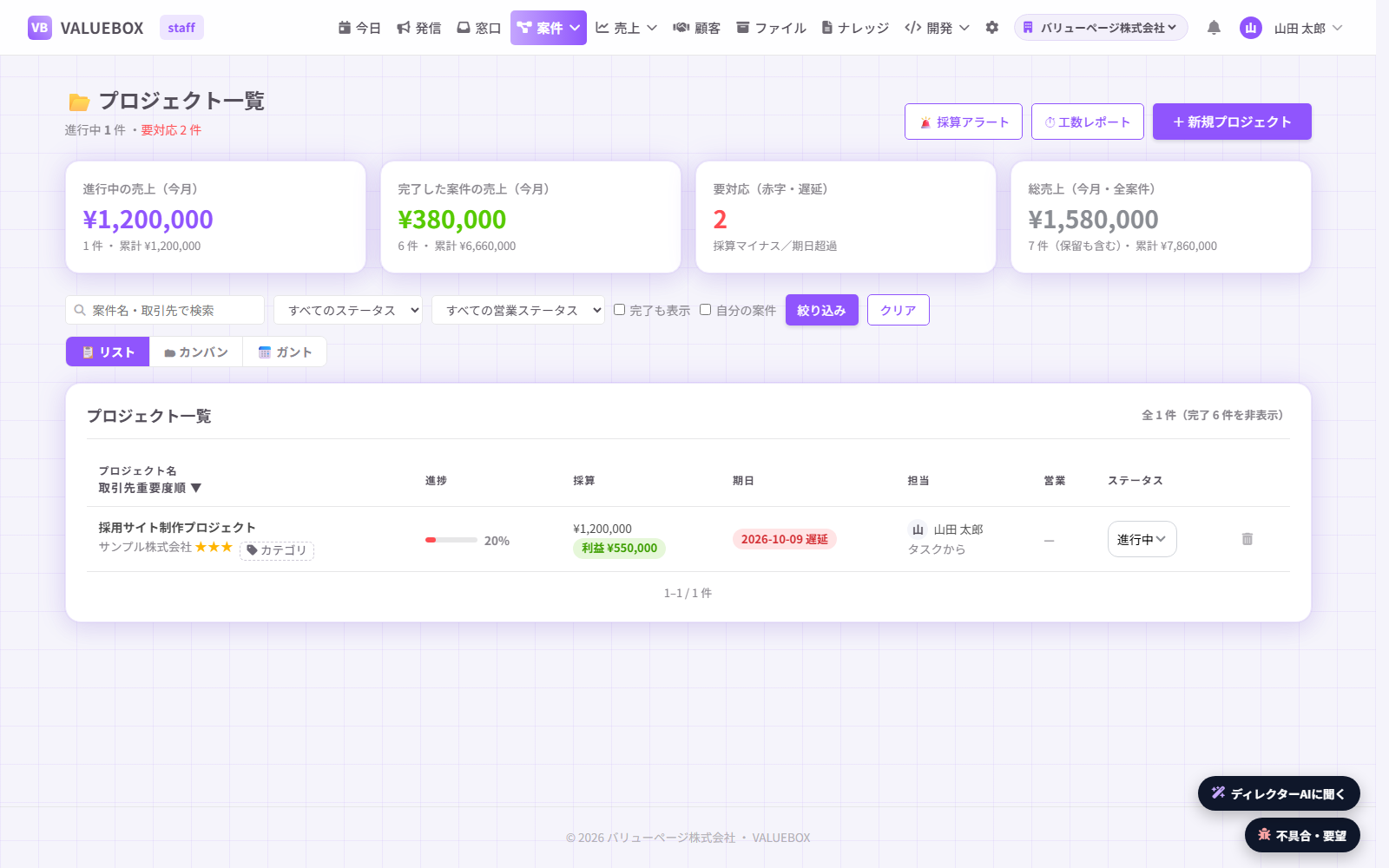Toggle 自分の案件 checkbox

click(706, 310)
